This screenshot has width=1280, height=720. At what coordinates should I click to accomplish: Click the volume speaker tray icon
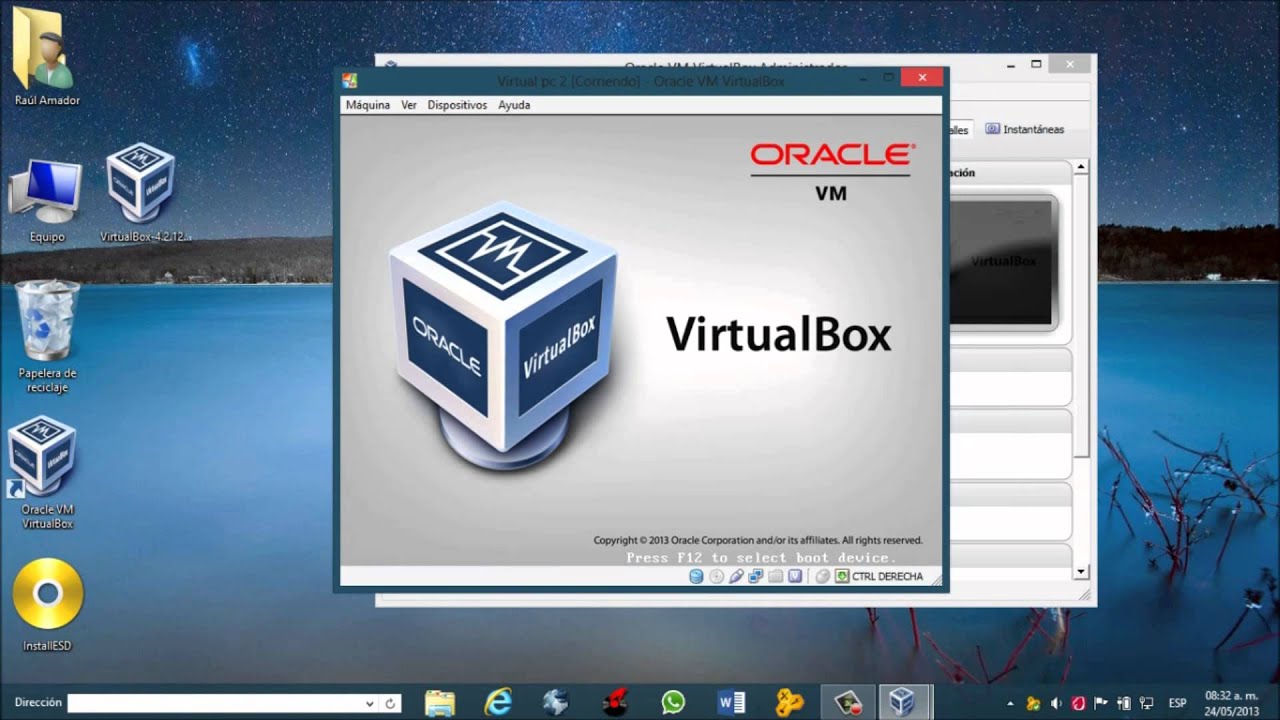tap(1056, 703)
